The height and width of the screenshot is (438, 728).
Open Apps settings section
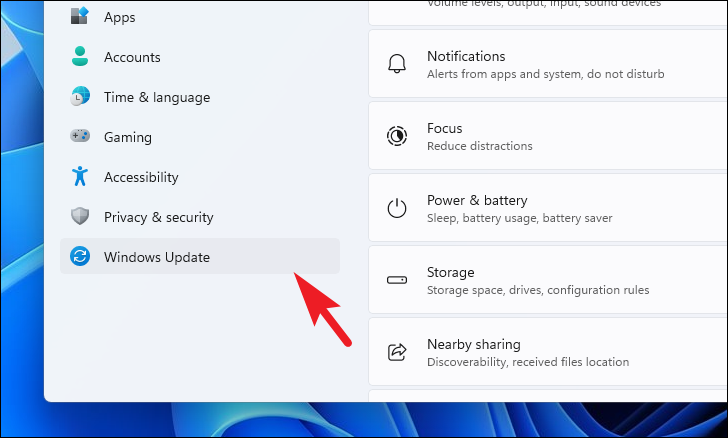coord(200,17)
